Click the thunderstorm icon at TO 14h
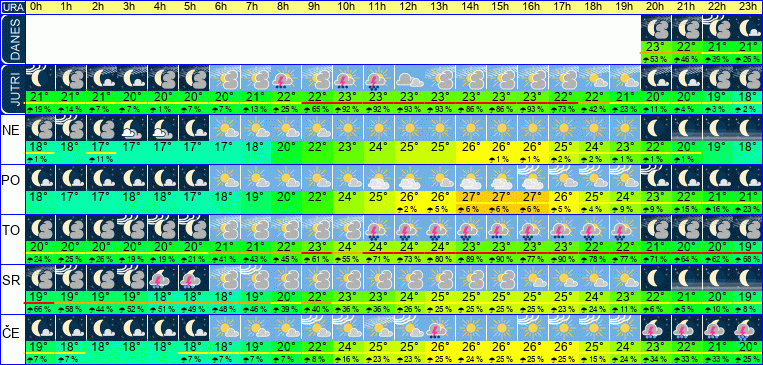 [x=471, y=228]
